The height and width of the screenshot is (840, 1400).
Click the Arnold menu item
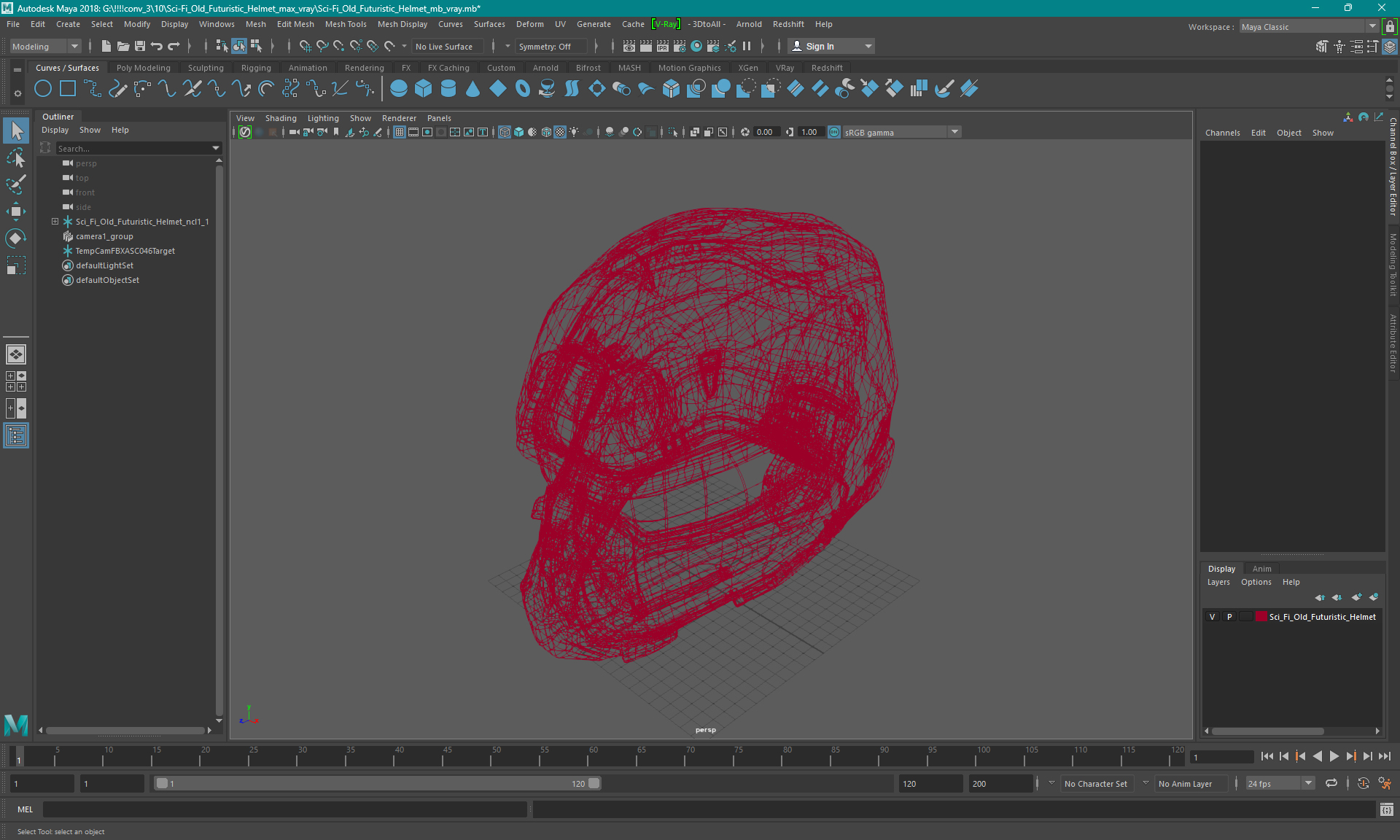pos(750,24)
